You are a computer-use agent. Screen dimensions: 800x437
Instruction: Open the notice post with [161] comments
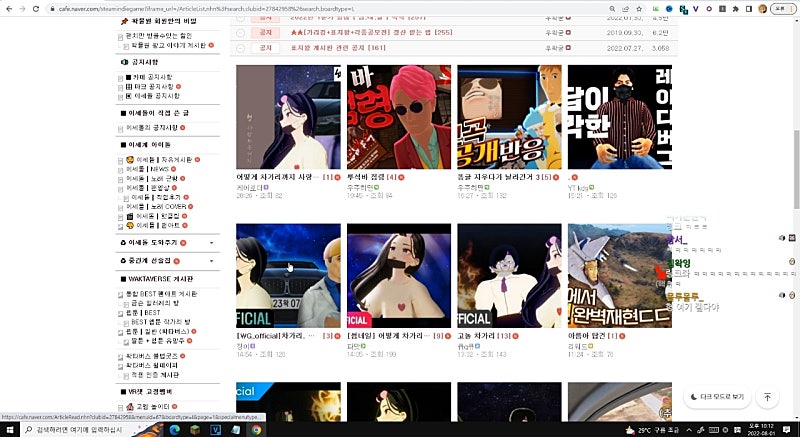pyautogui.click(x=338, y=48)
